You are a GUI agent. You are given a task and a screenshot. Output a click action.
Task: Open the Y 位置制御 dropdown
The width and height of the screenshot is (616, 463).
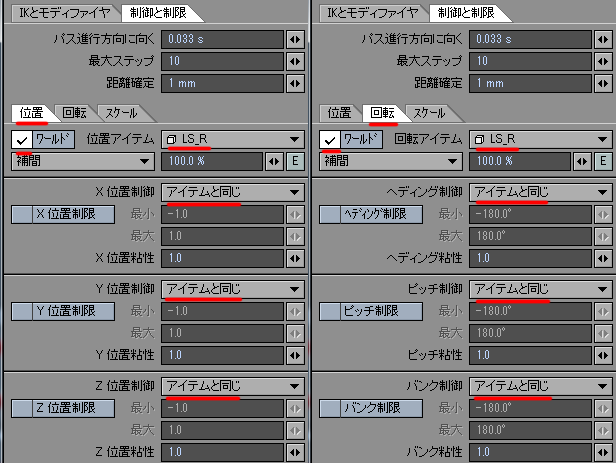pyautogui.click(x=233, y=289)
